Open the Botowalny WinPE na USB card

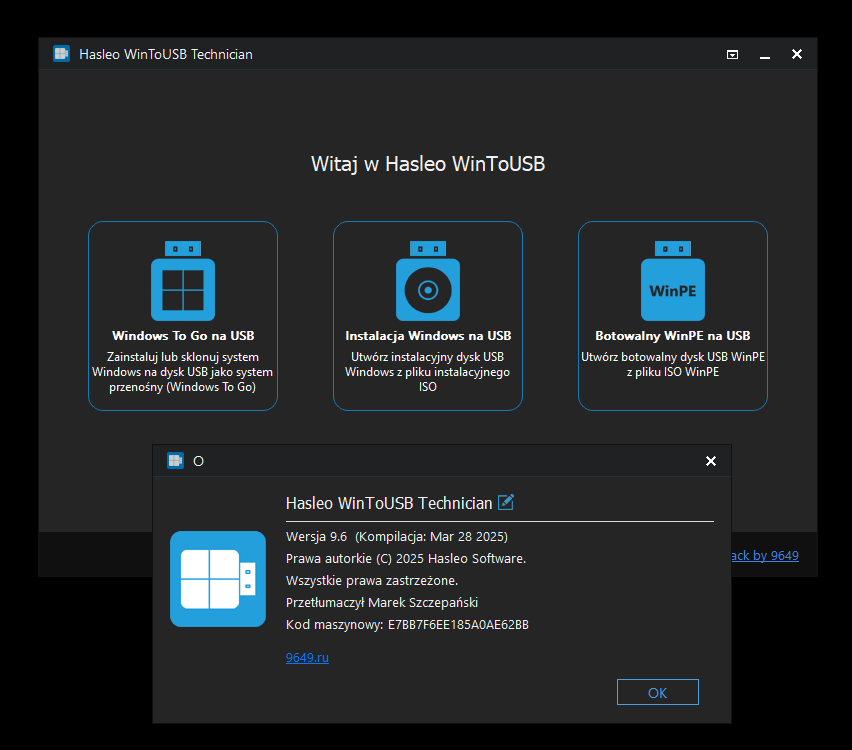(x=673, y=316)
